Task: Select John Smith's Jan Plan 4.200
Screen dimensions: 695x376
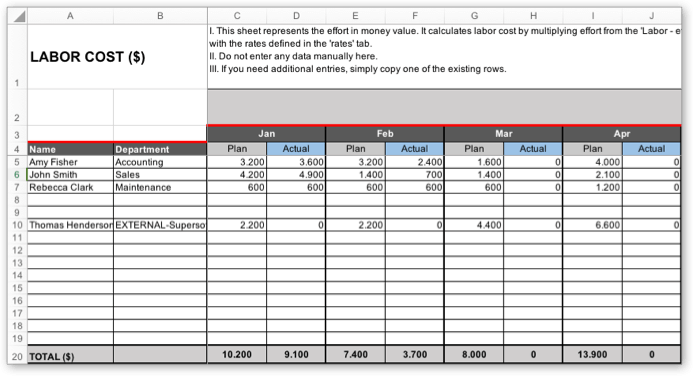Action: click(x=237, y=175)
